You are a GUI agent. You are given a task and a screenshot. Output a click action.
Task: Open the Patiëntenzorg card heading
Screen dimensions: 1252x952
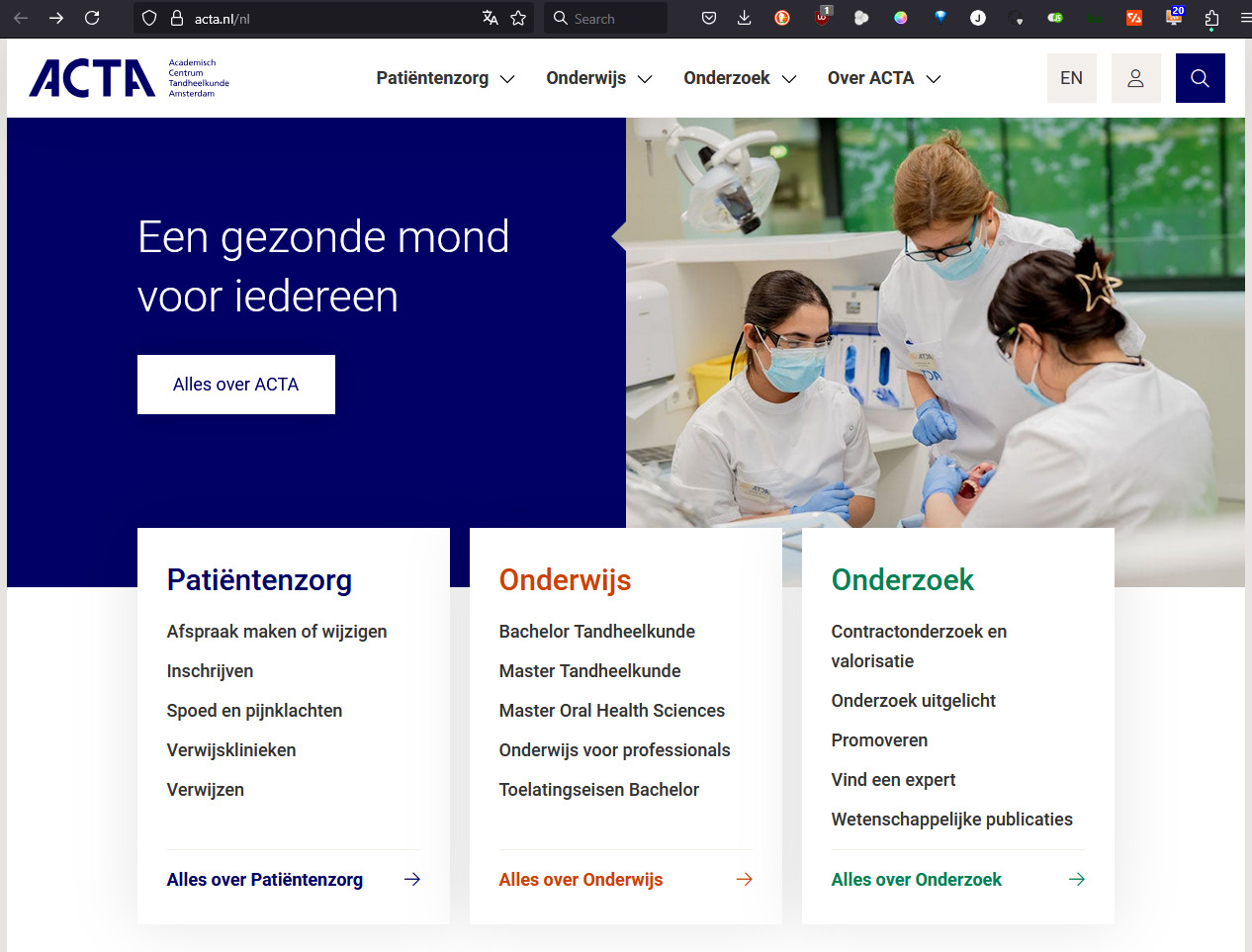(x=259, y=580)
